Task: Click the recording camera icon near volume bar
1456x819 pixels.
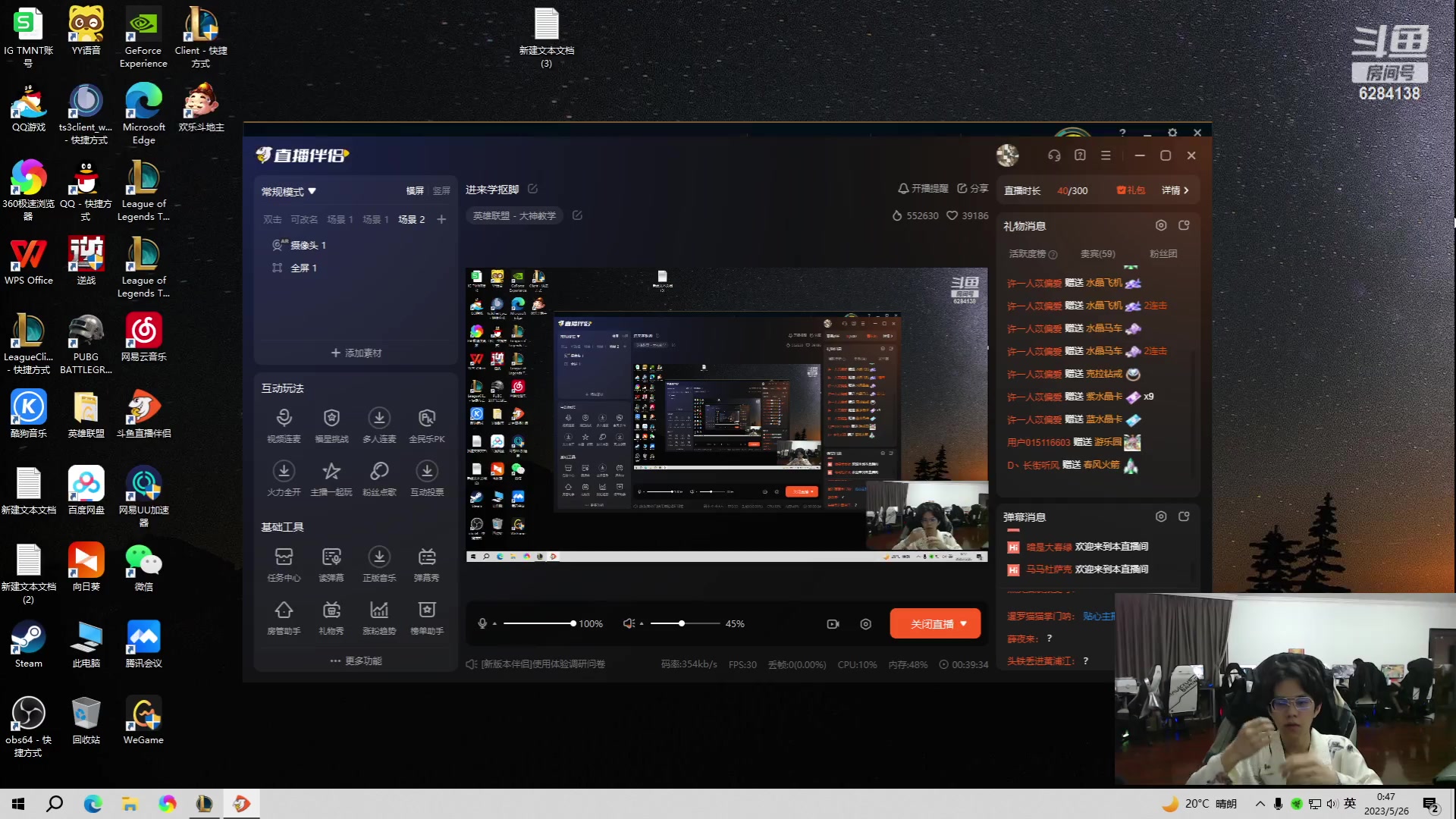Action: tap(833, 623)
